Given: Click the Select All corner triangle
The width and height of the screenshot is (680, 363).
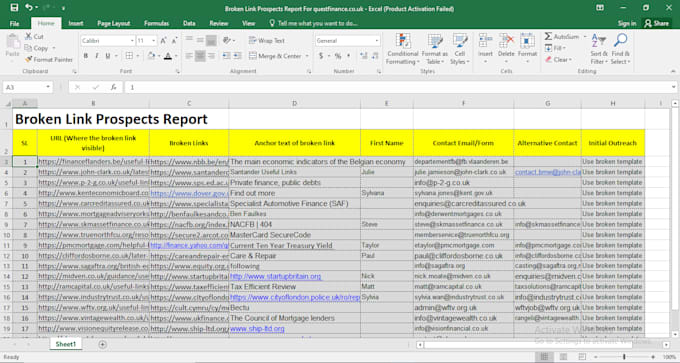Looking at the screenshot, I should click(7, 104).
